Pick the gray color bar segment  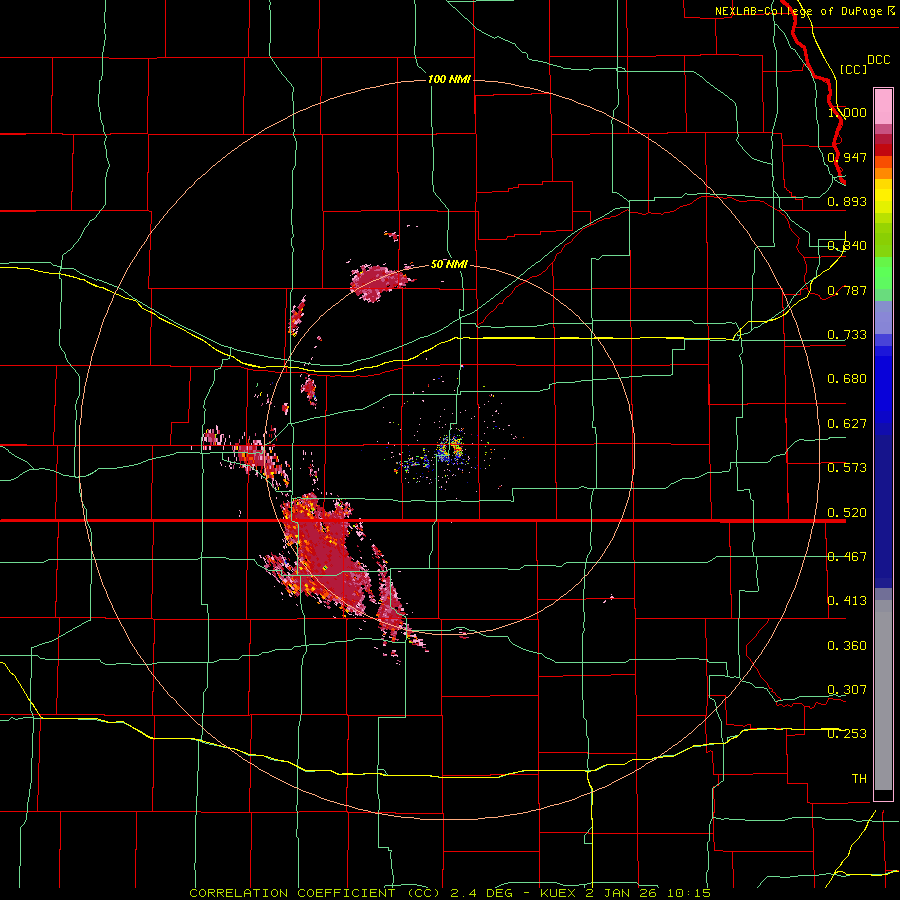point(883,695)
